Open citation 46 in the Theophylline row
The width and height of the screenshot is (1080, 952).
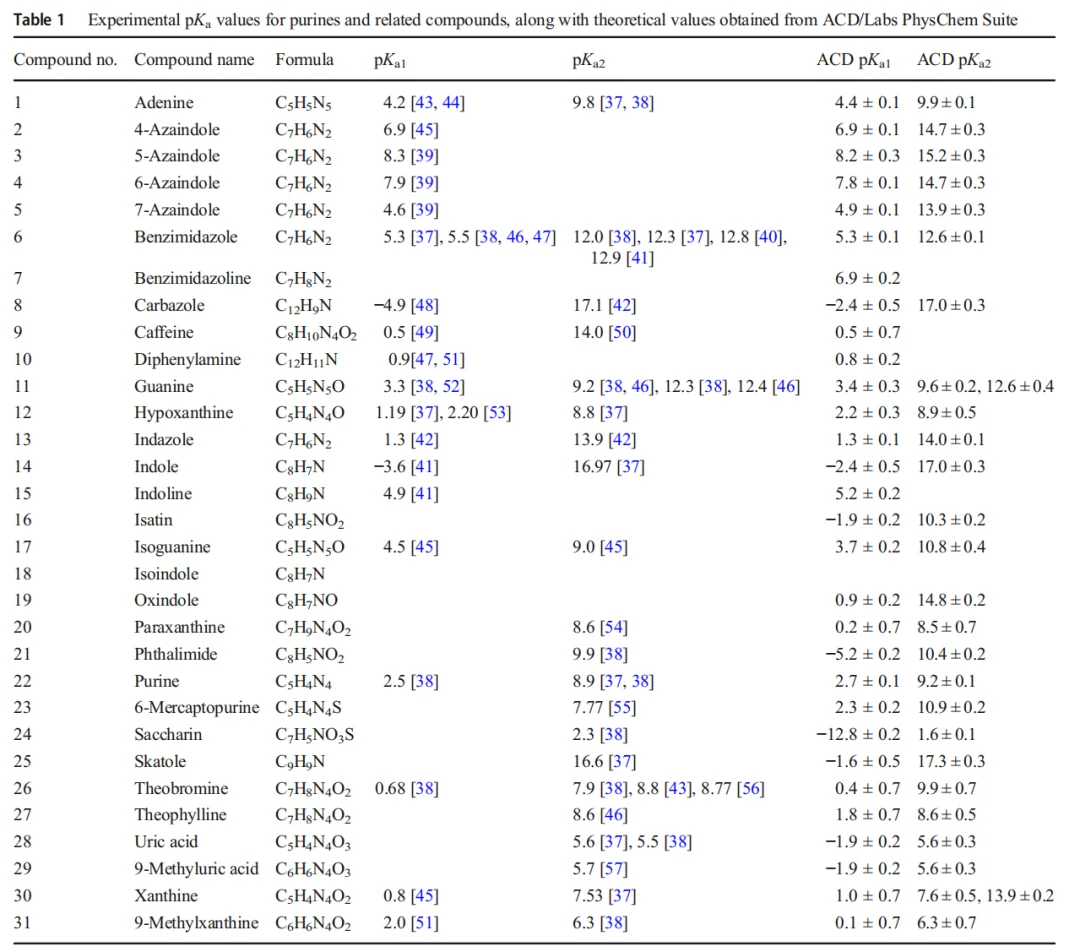614,815
